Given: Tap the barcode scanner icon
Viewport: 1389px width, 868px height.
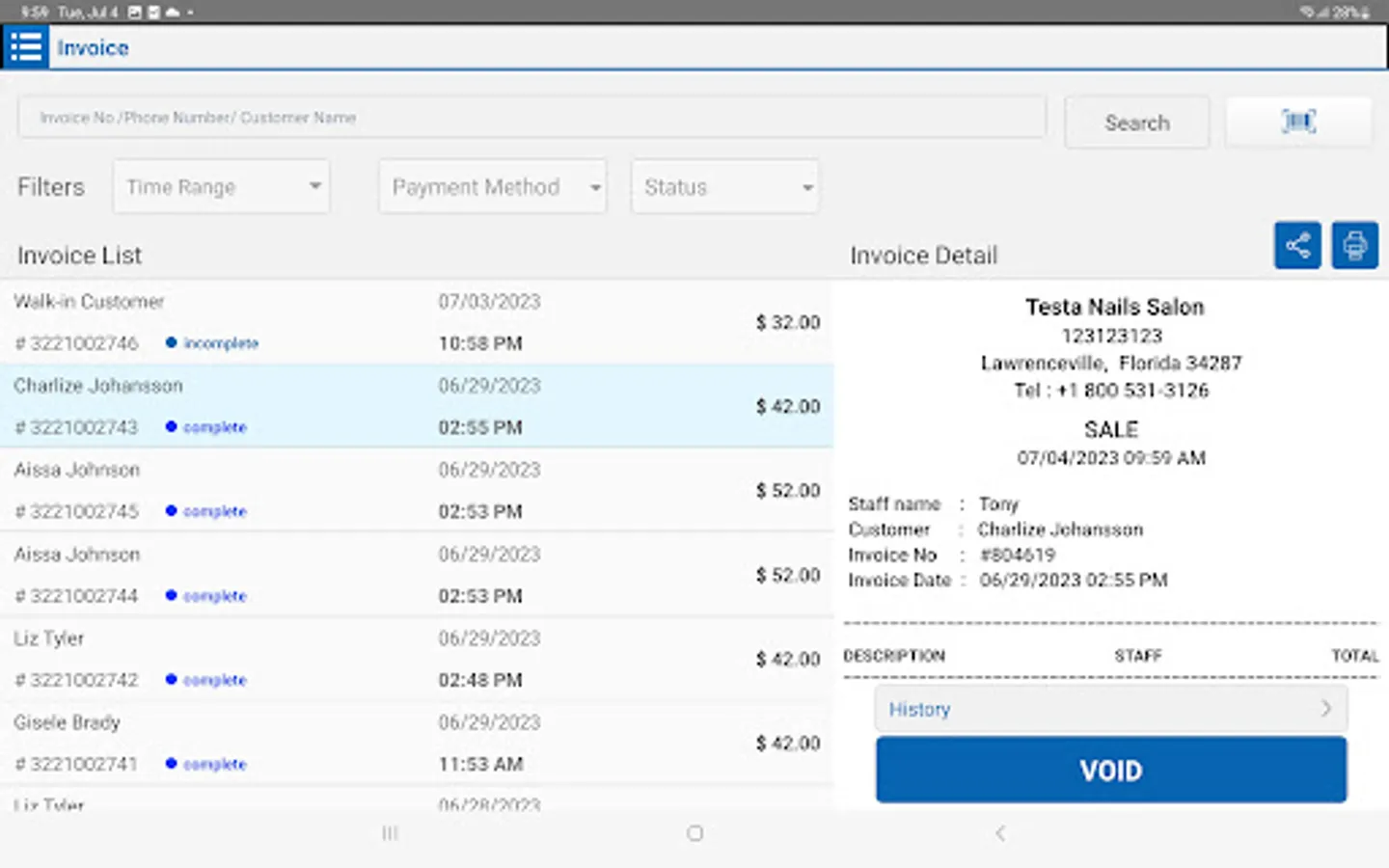Looking at the screenshot, I should click(x=1298, y=122).
